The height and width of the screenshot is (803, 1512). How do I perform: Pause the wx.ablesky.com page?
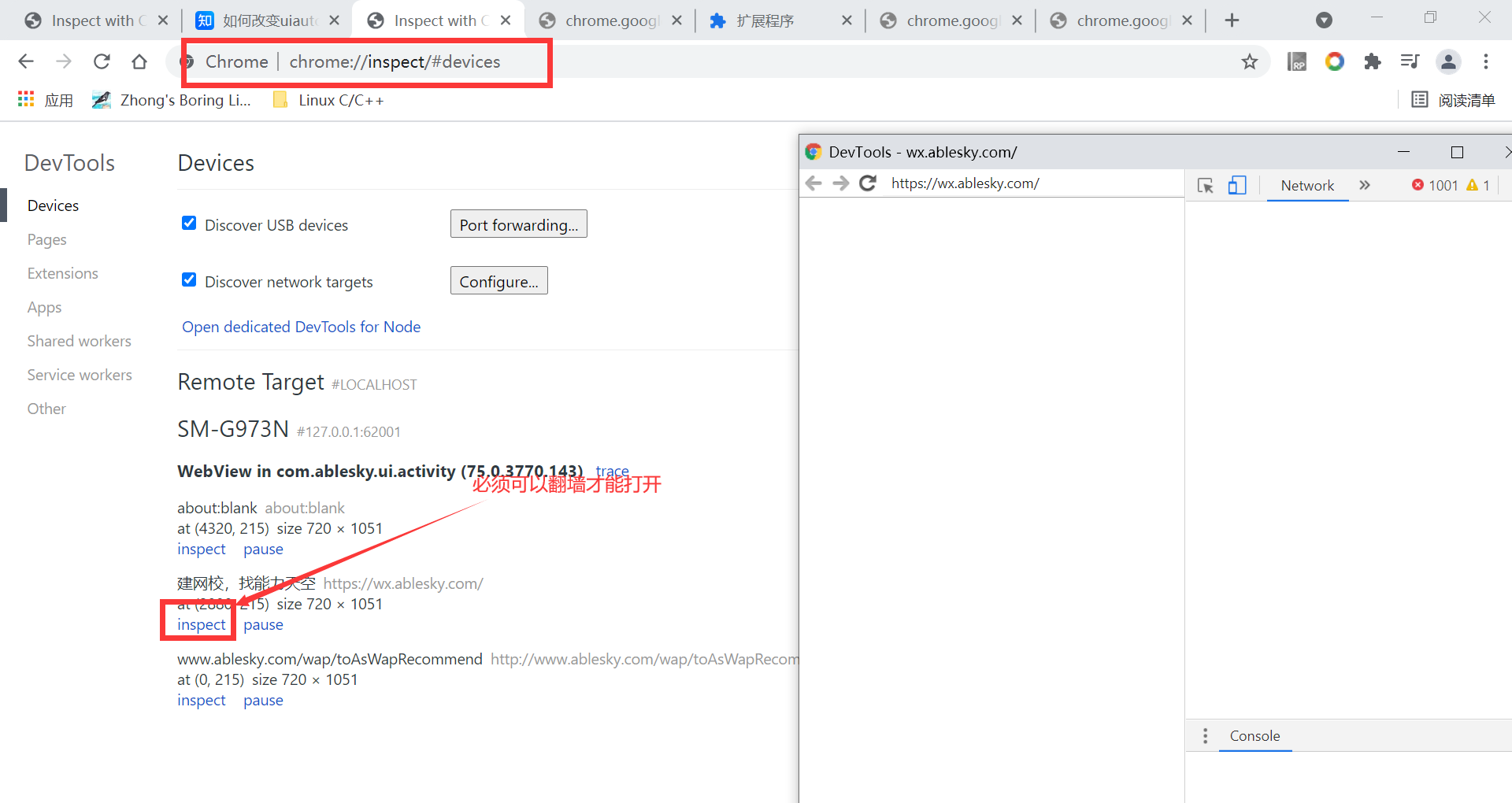(x=263, y=624)
